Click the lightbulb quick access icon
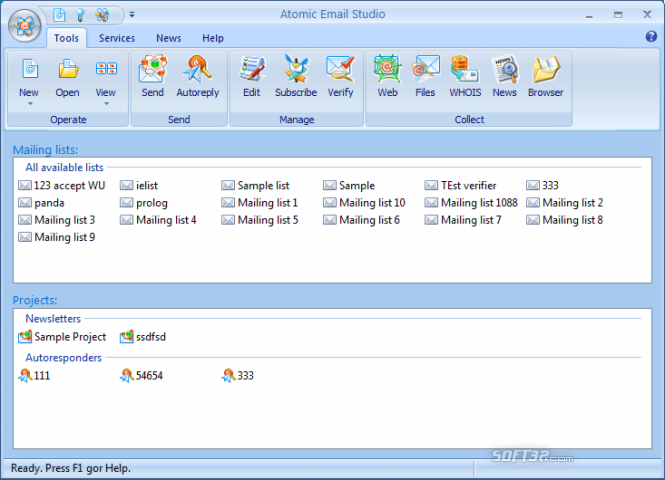665x480 pixels. (80, 15)
